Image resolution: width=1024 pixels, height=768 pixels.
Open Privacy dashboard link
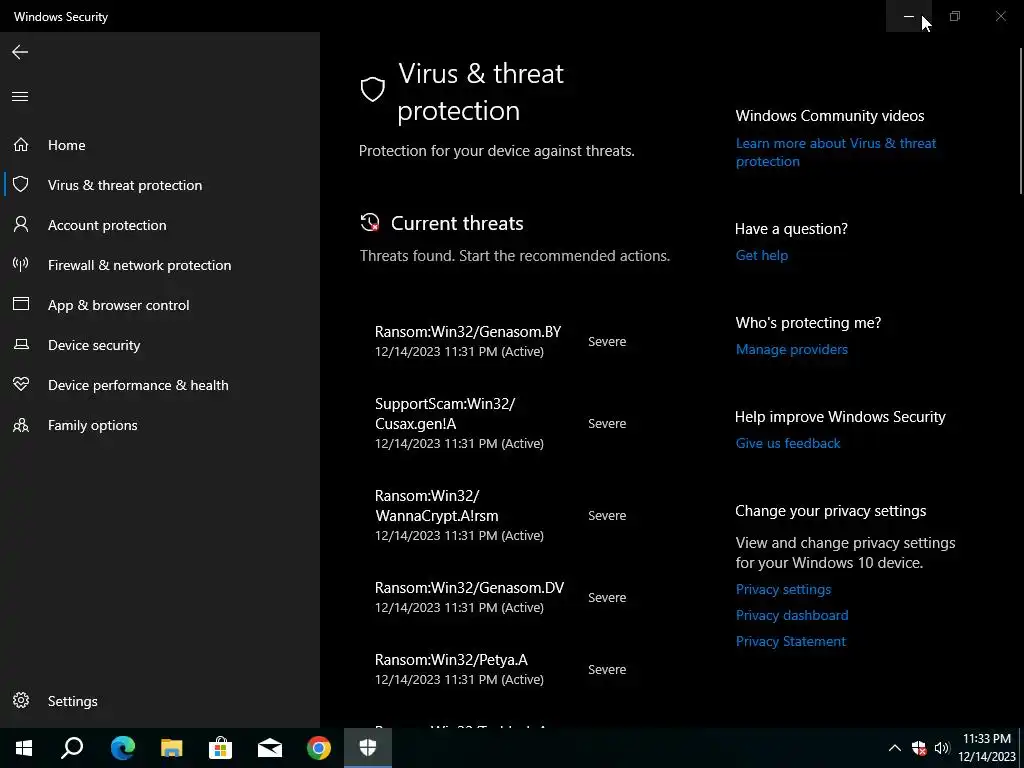[x=792, y=615]
